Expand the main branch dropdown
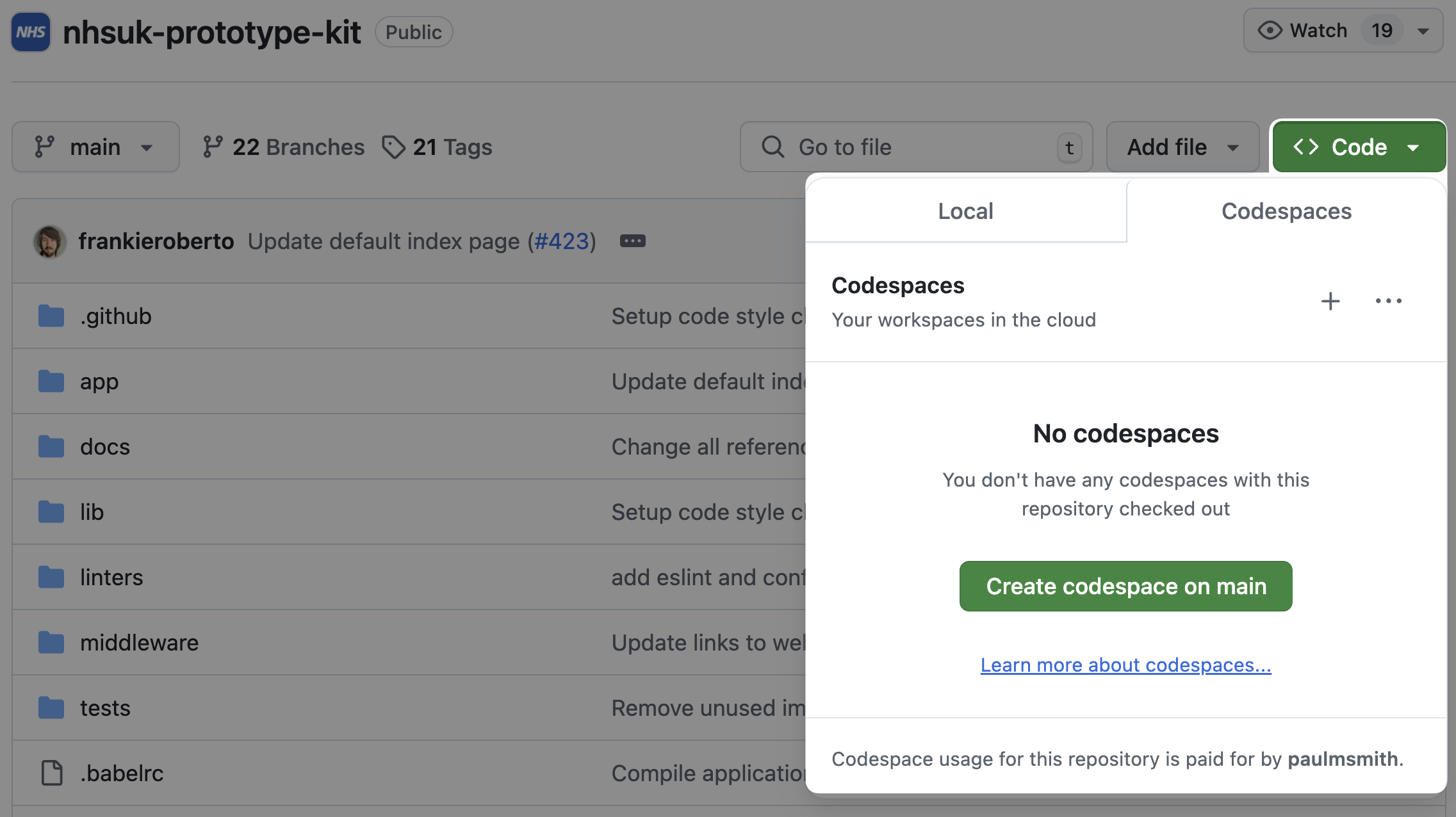This screenshot has height=817, width=1456. click(95, 146)
